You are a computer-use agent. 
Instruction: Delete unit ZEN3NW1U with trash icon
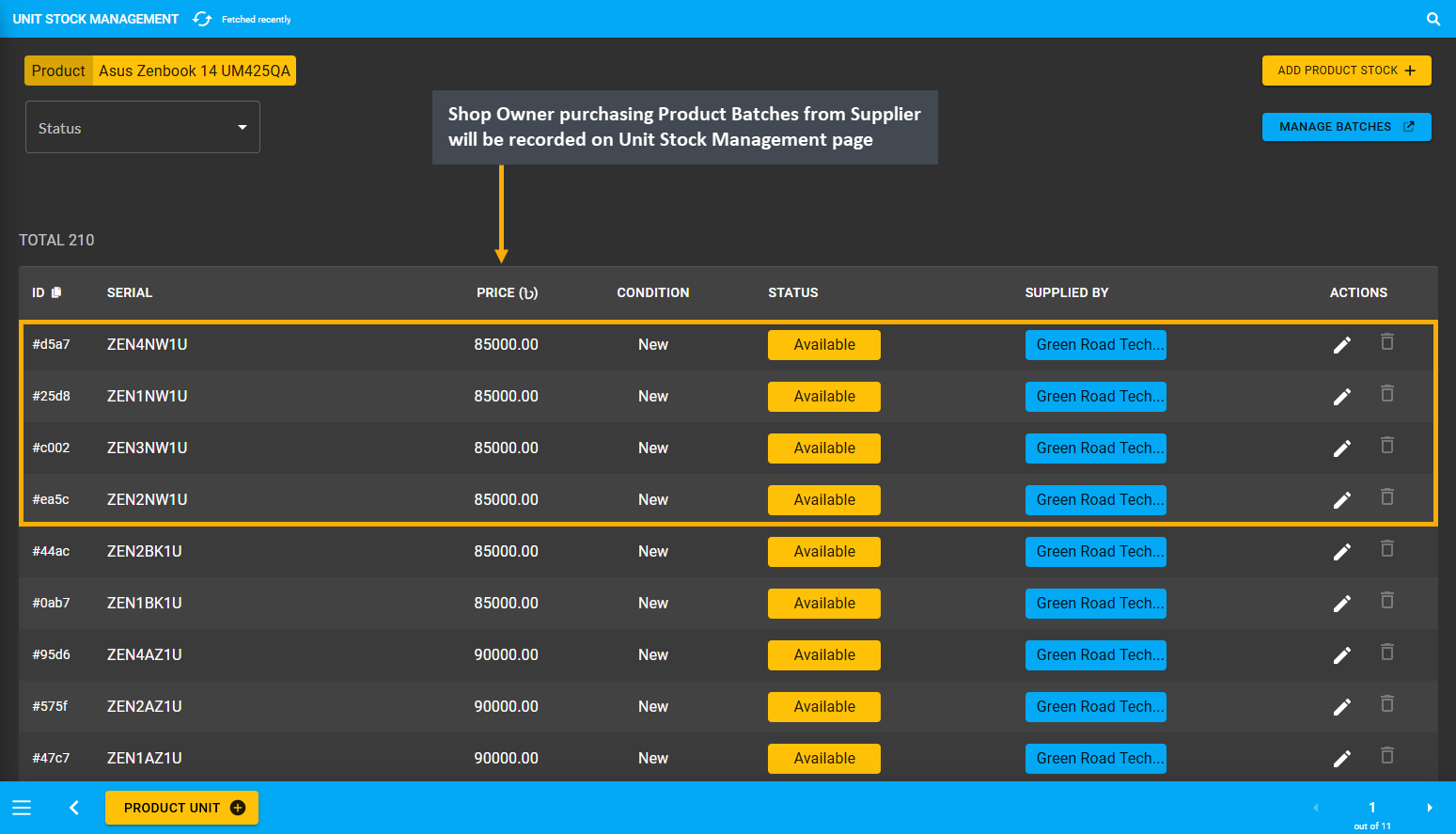coord(1387,446)
